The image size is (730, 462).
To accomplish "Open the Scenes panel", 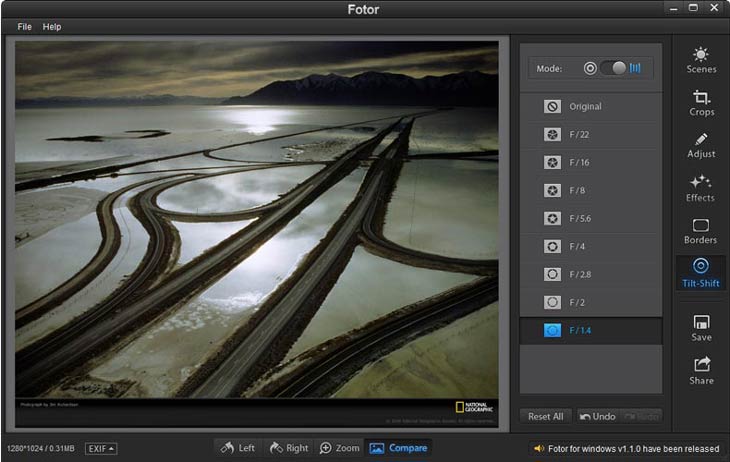I will pyautogui.click(x=701, y=60).
